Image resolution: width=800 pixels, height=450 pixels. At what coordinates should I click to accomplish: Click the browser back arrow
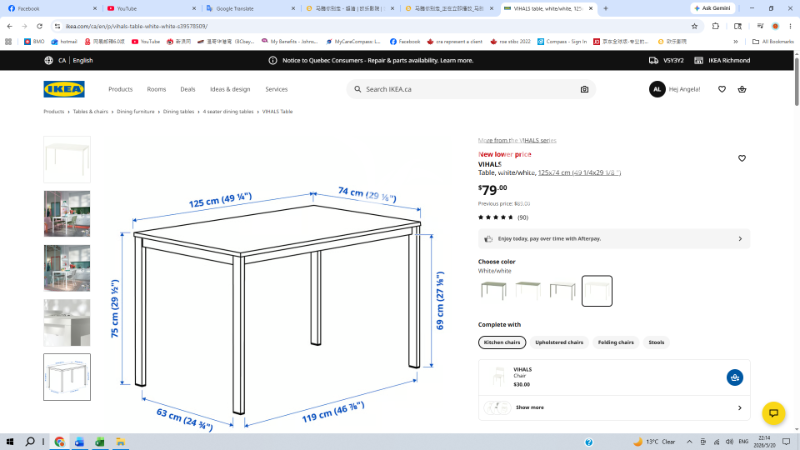tap(10, 26)
